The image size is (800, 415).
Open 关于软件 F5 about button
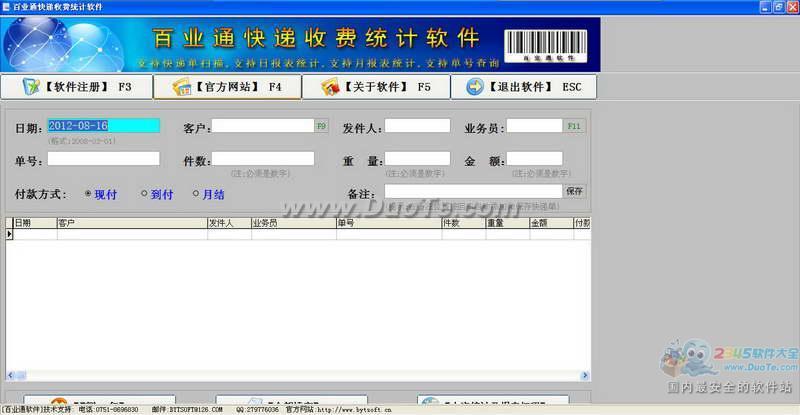376,87
